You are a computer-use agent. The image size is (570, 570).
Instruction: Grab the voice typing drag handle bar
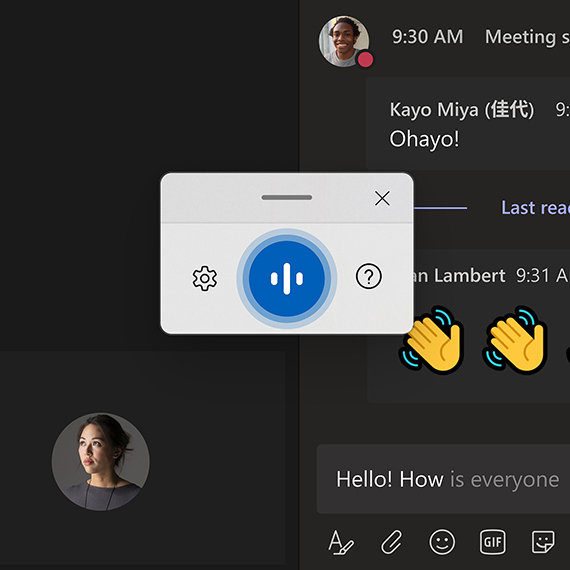(287, 197)
